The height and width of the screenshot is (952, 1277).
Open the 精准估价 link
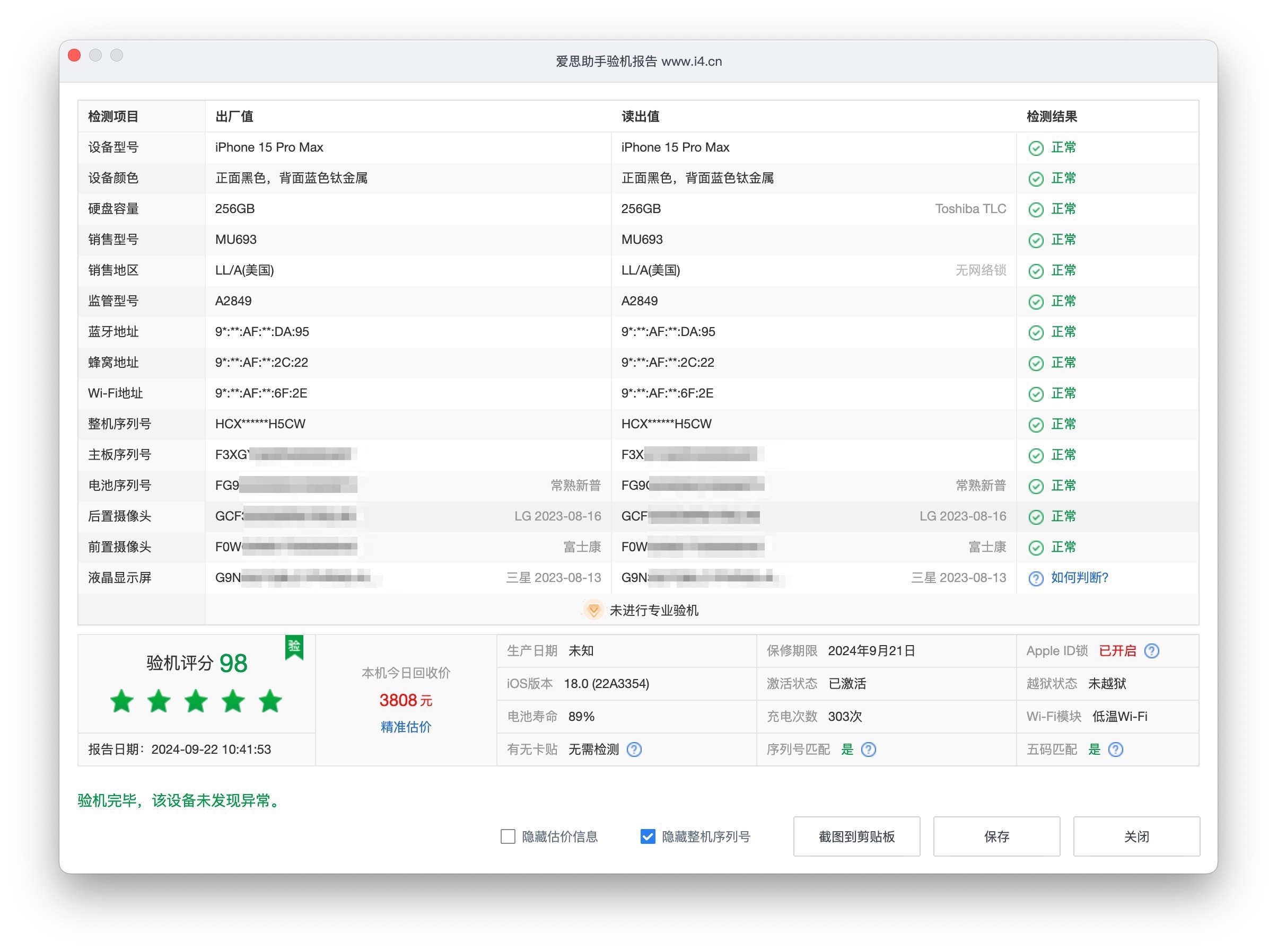(406, 727)
